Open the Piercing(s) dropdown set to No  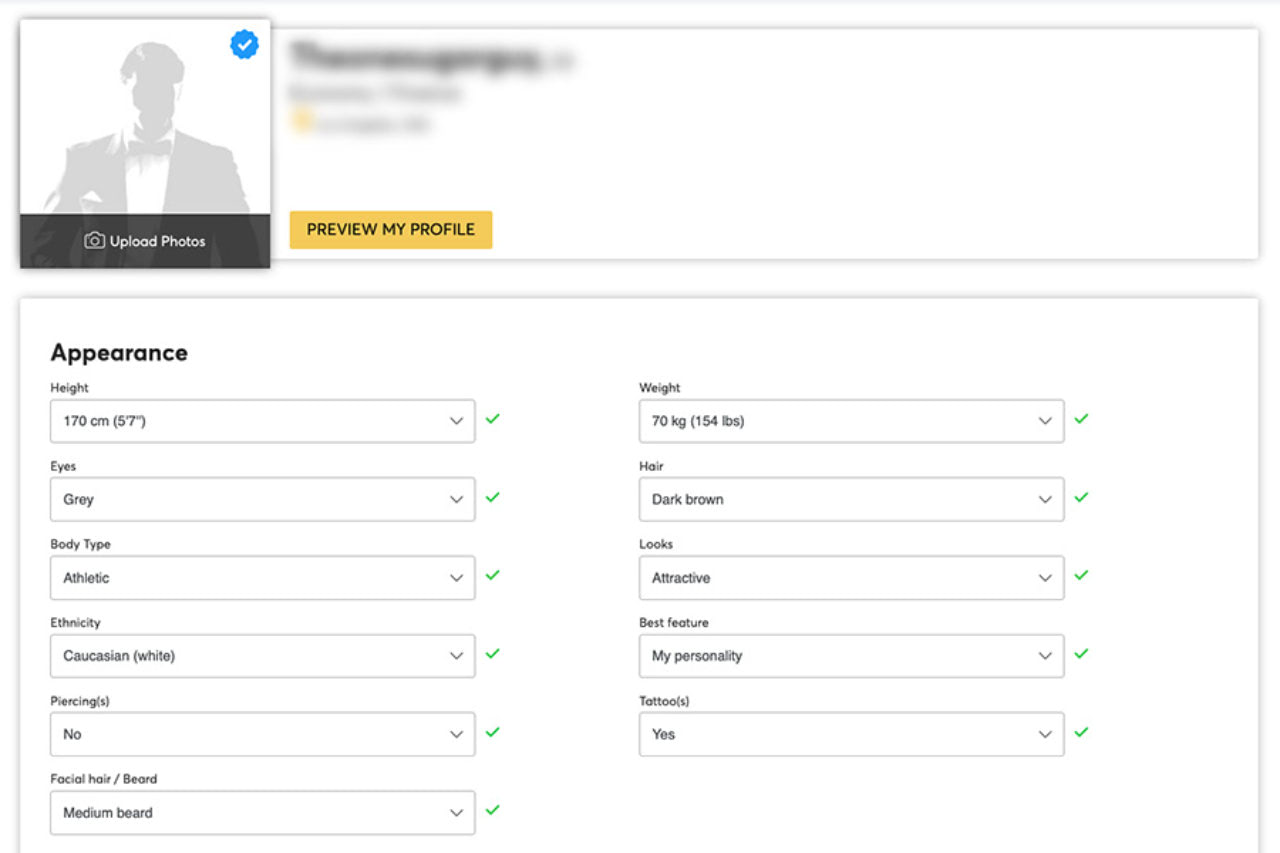coord(262,734)
